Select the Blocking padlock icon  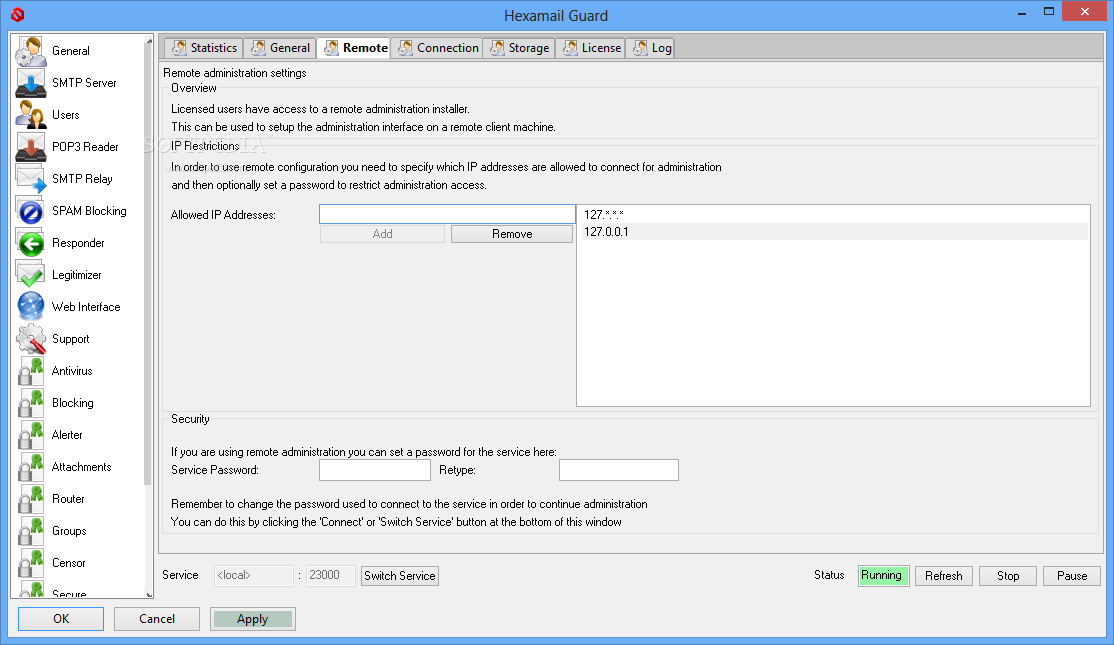pyautogui.click(x=31, y=403)
